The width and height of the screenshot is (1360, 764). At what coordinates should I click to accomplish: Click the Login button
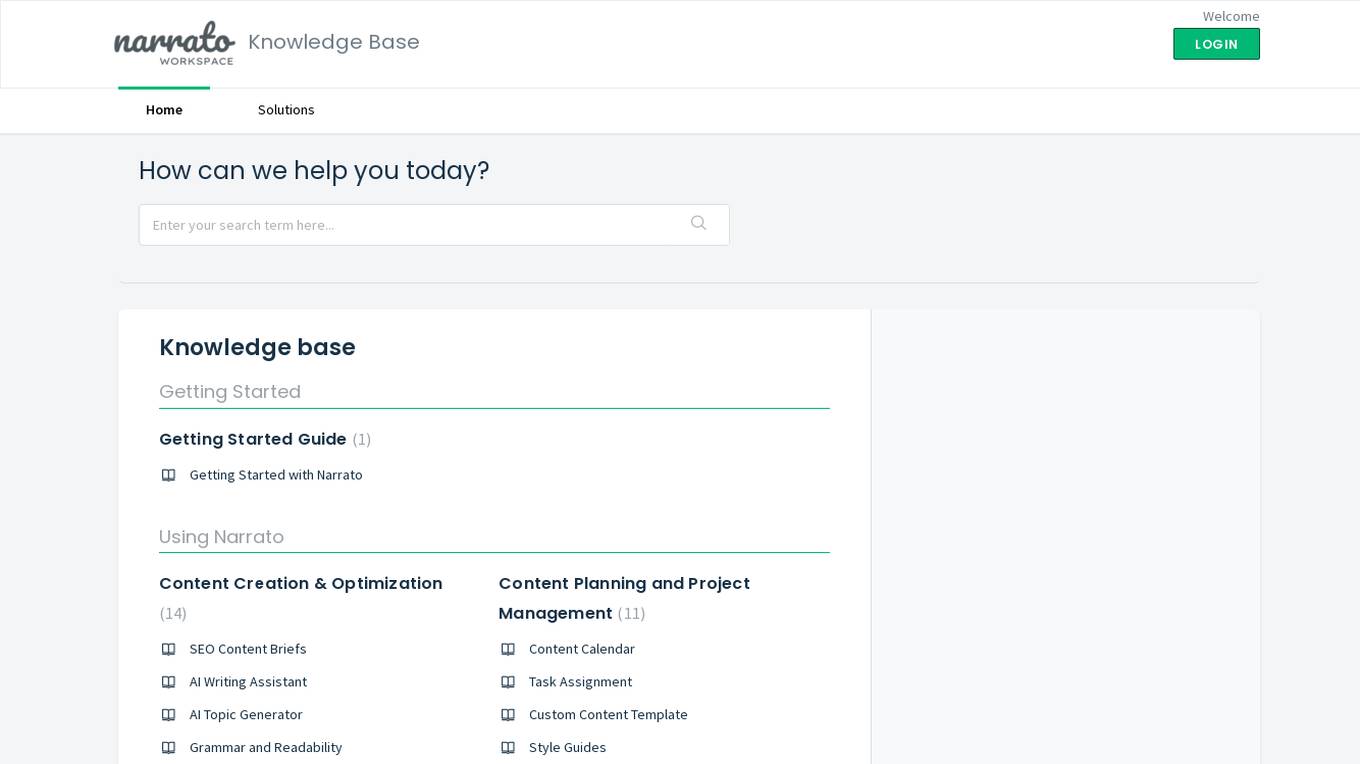tap(1216, 44)
